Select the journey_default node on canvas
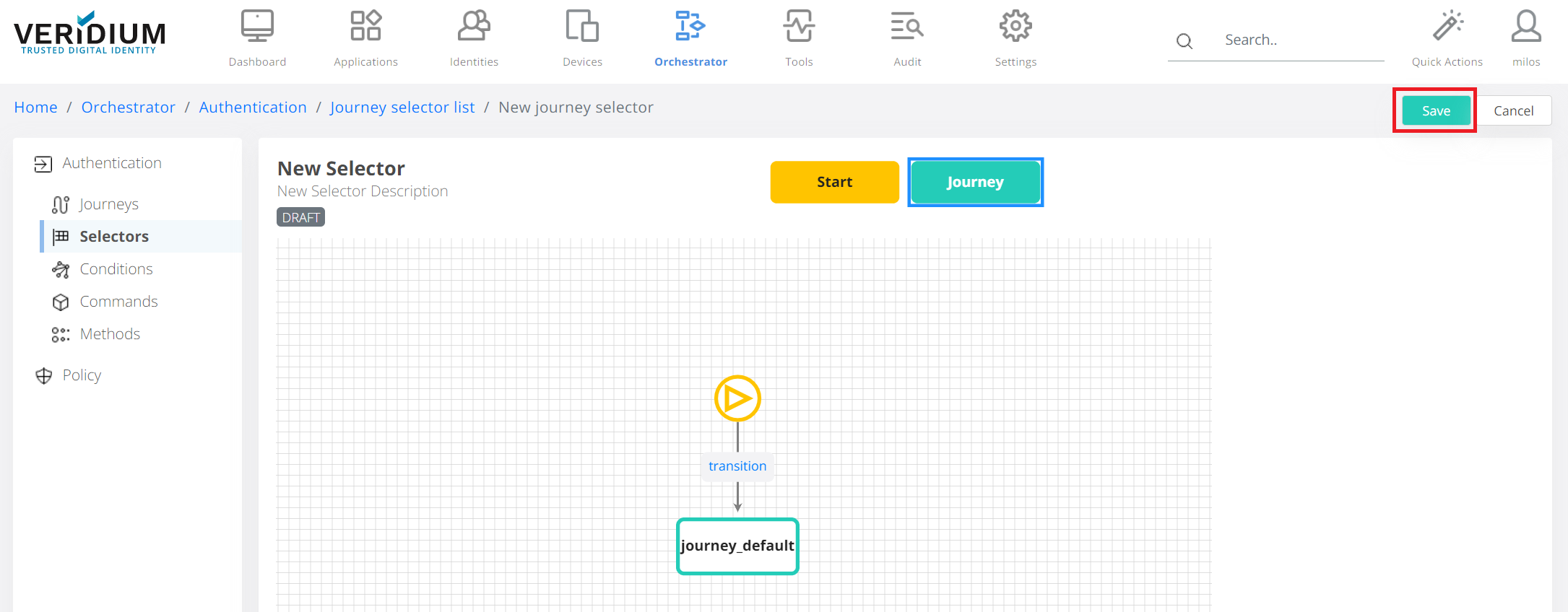 tap(737, 546)
